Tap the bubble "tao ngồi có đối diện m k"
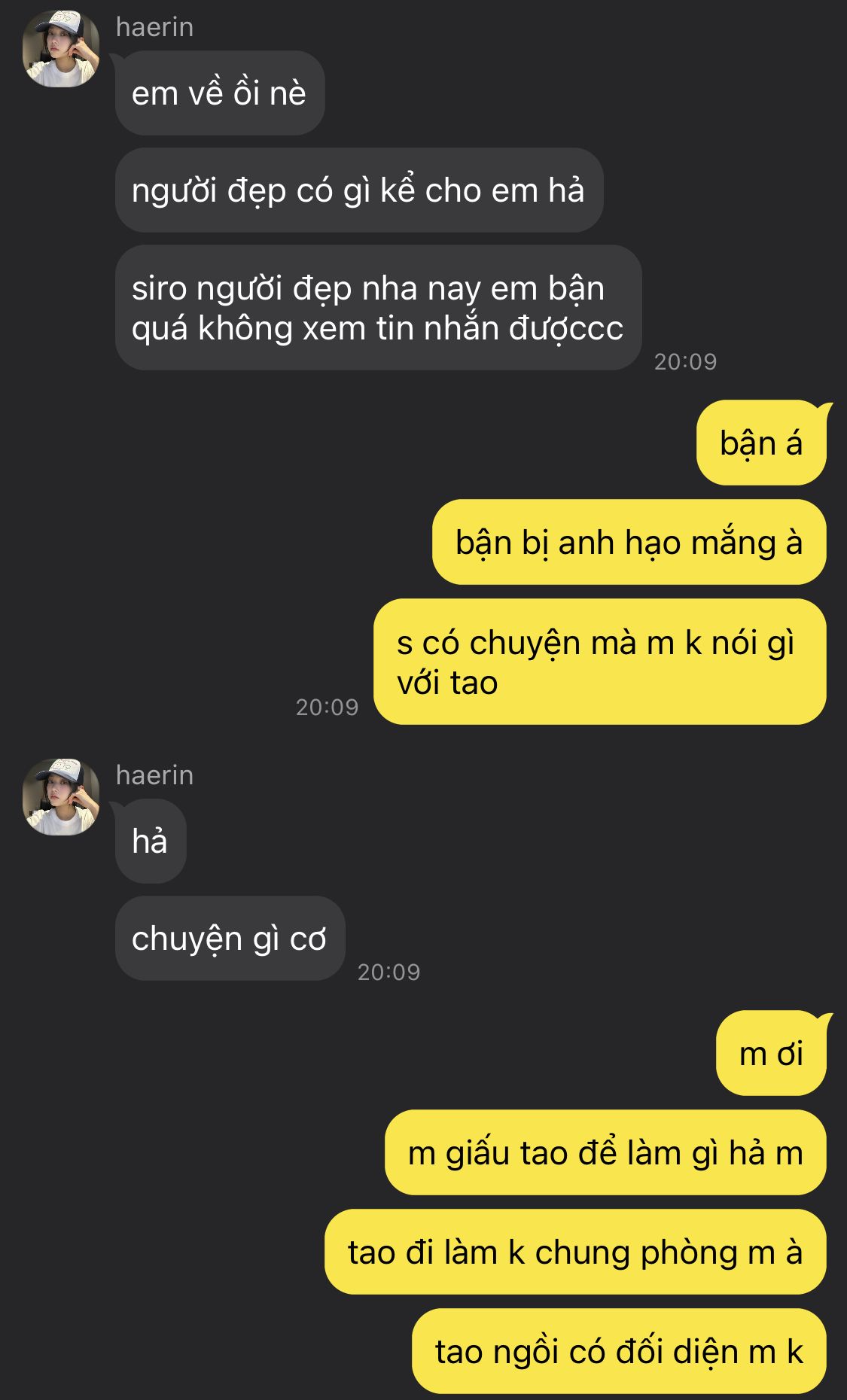847x1400 pixels. click(619, 1352)
